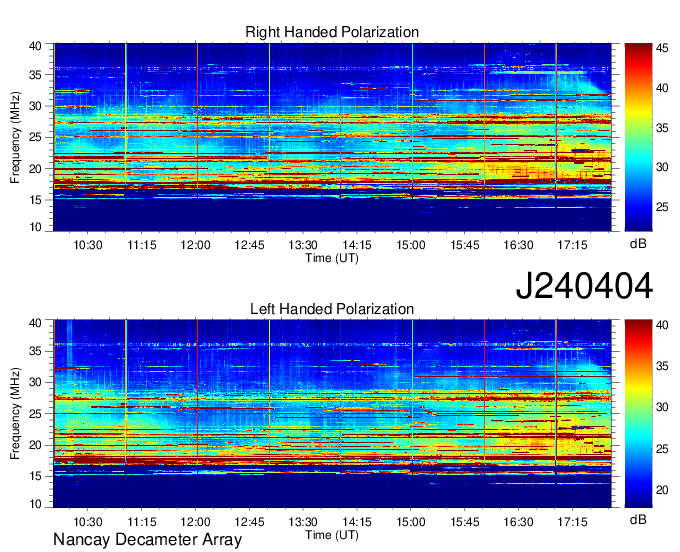Click the 11:15 time tick of Left Handed plot
The height and width of the screenshot is (552, 680).
(142, 522)
